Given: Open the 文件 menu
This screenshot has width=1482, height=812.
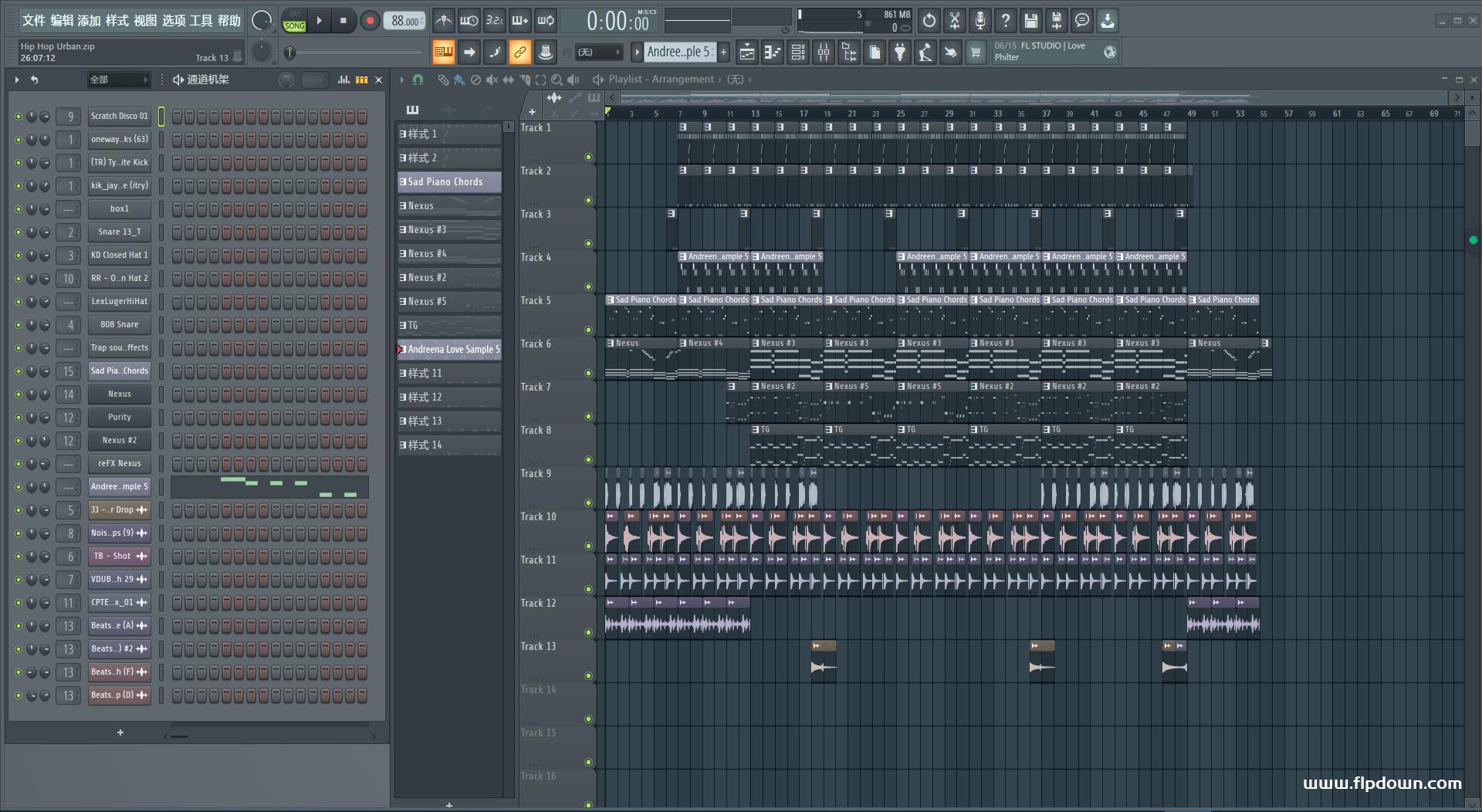Looking at the screenshot, I should pos(33,21).
